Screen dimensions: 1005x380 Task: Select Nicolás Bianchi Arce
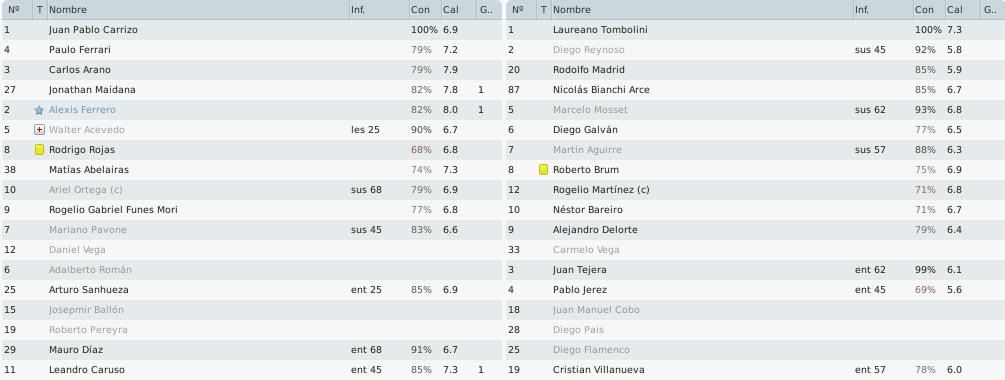[x=601, y=90]
